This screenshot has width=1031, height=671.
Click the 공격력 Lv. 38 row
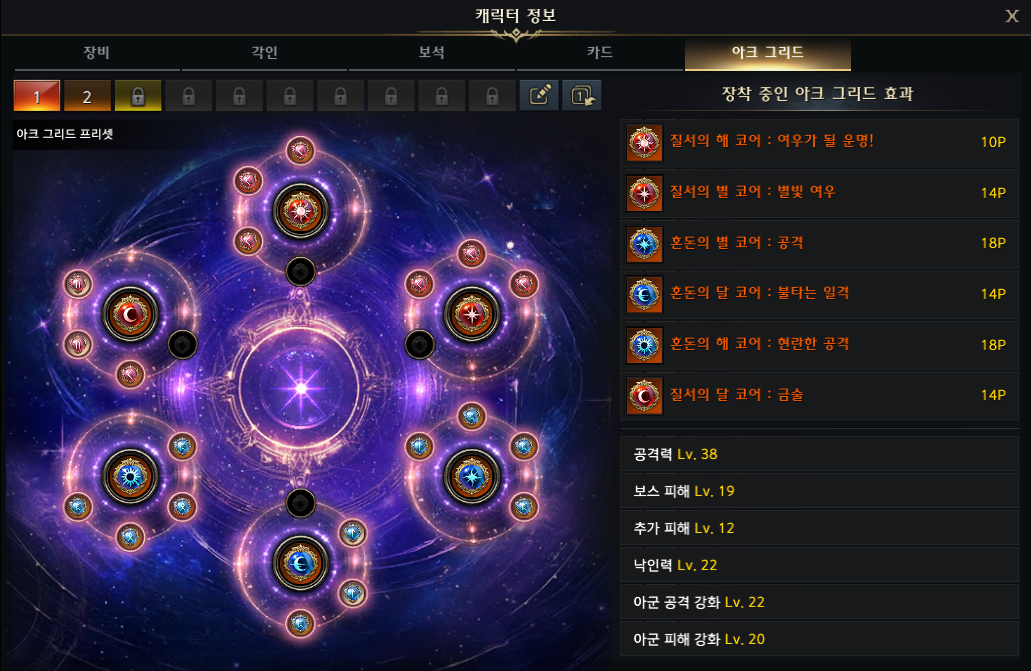click(x=819, y=454)
